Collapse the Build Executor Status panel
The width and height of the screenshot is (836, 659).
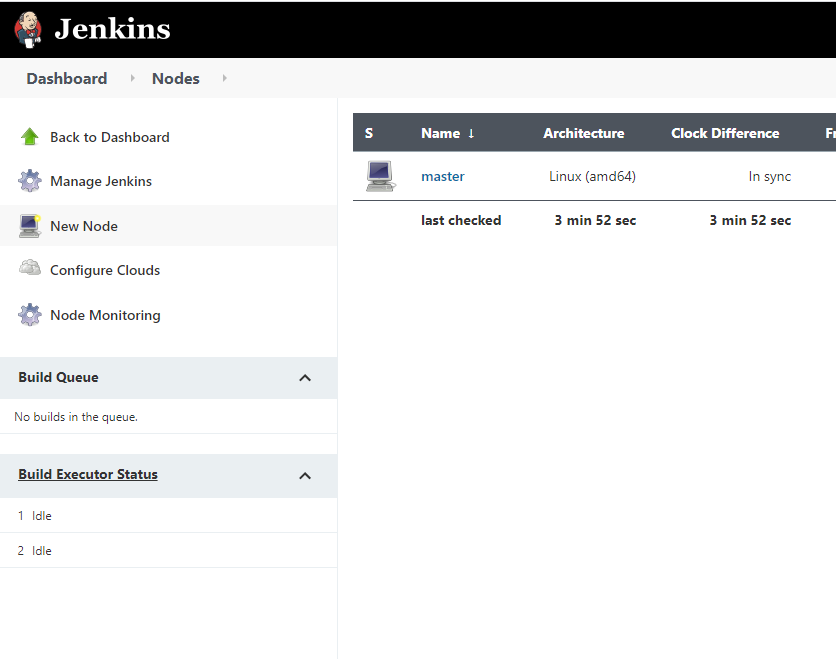305,476
